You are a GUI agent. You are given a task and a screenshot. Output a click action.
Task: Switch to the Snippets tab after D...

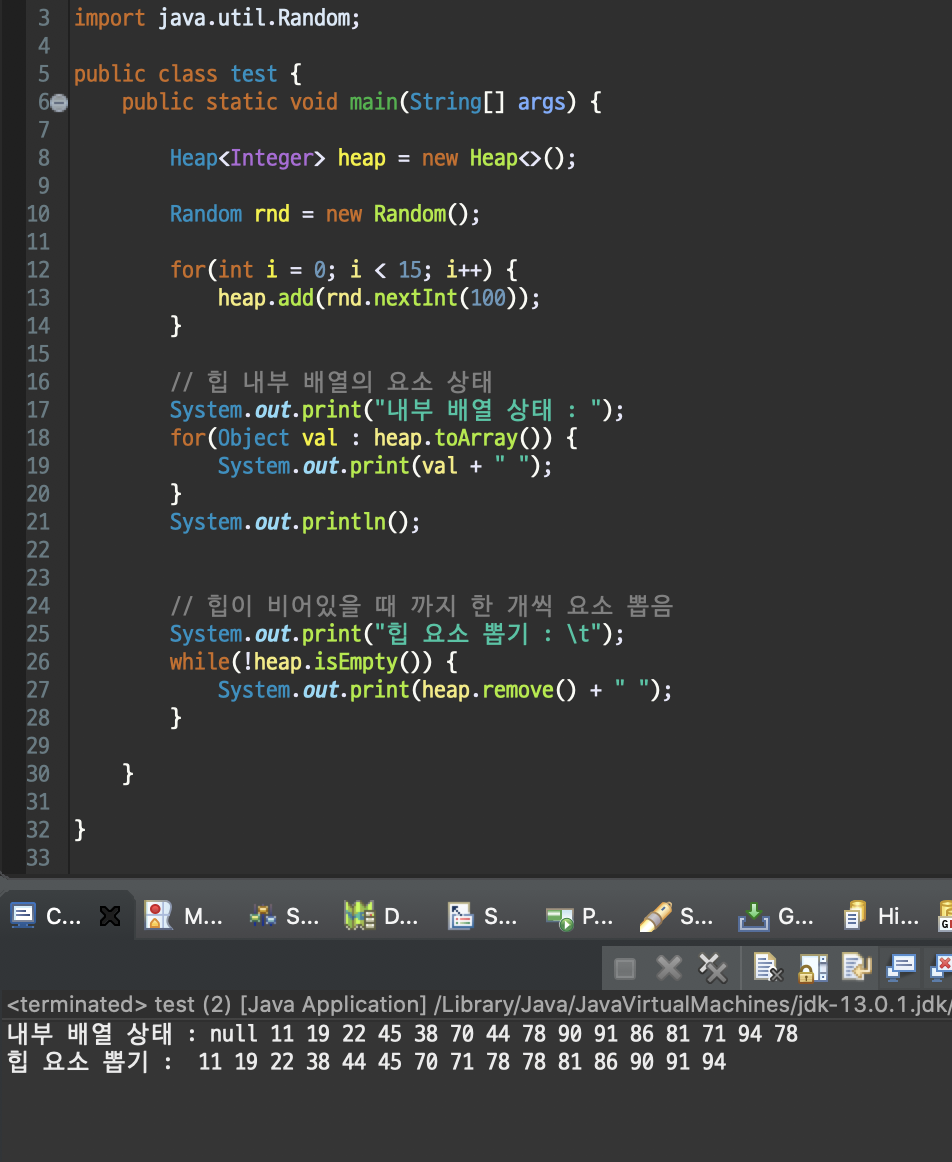coord(482,917)
